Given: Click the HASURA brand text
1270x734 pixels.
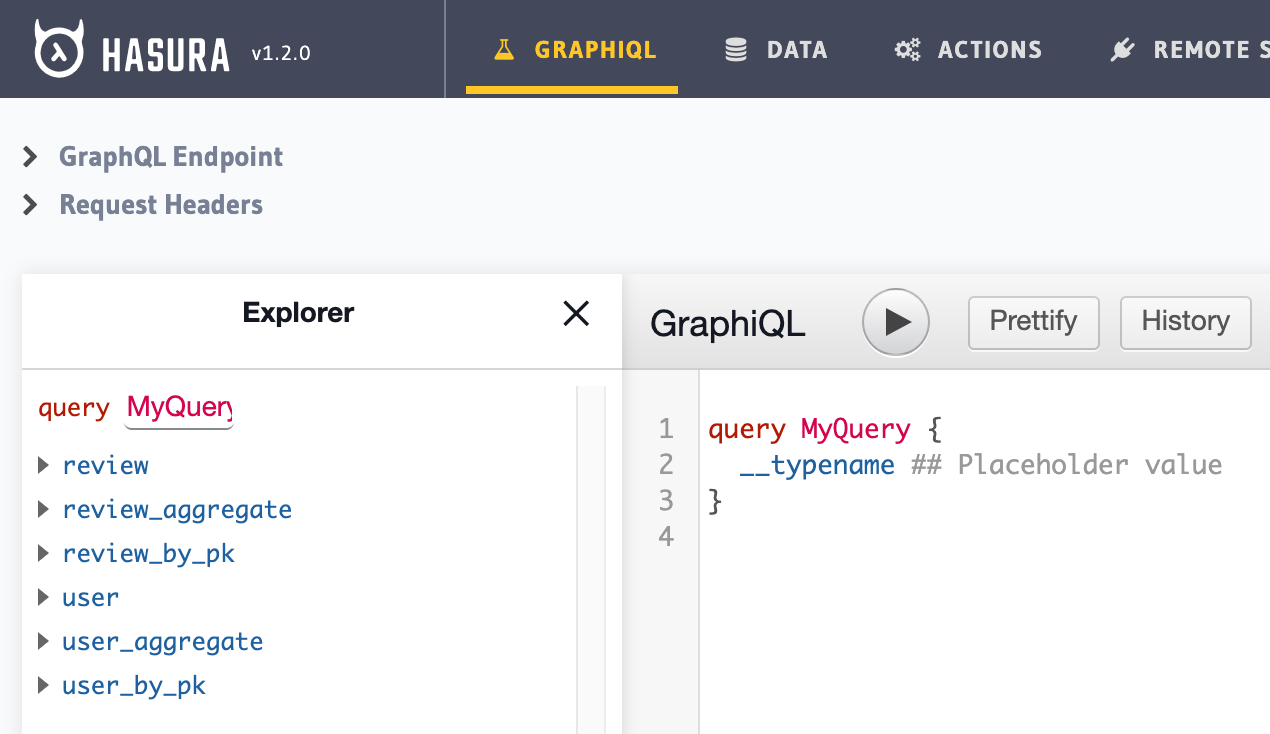Looking at the screenshot, I should (165, 53).
